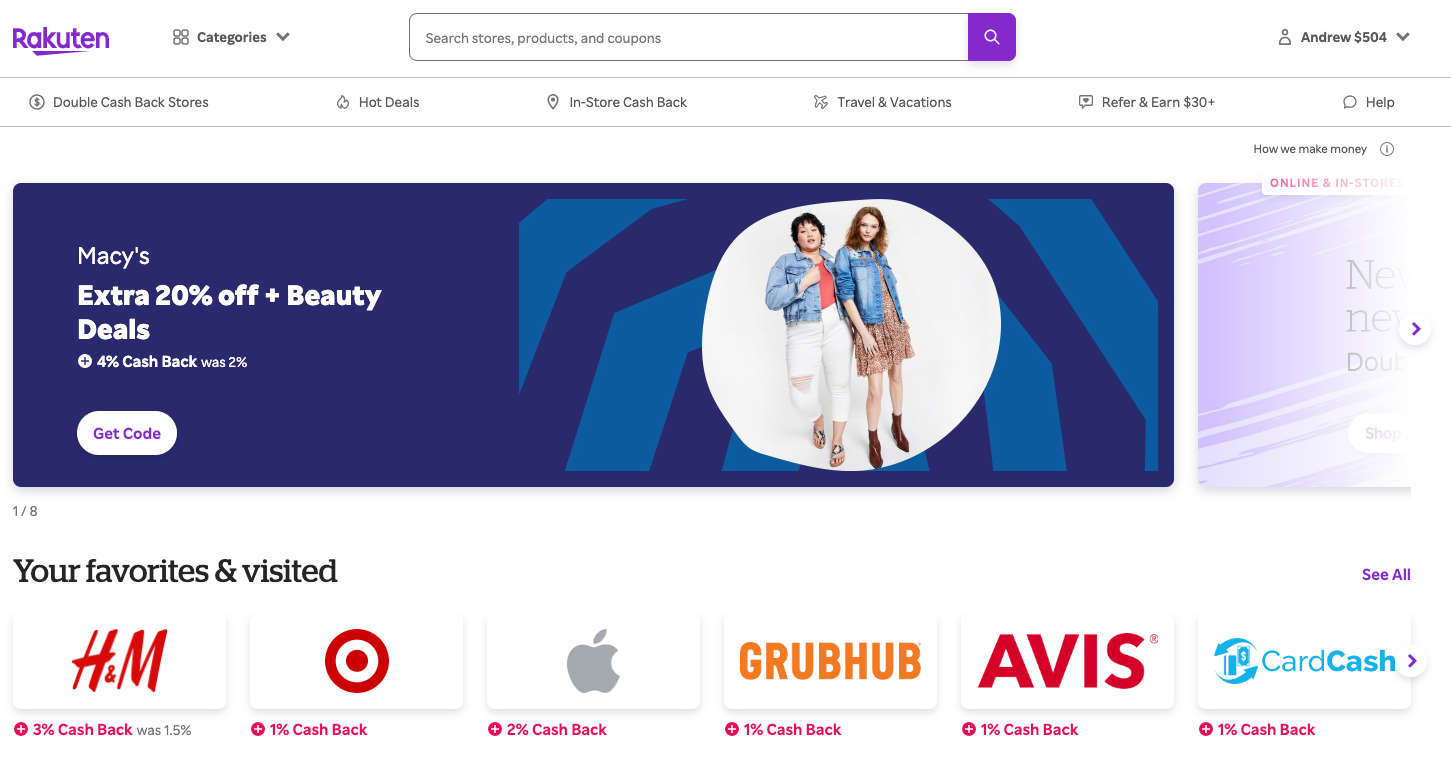The image size is (1451, 774).
Task: Open Double Cash Back Stores
Action: click(119, 102)
